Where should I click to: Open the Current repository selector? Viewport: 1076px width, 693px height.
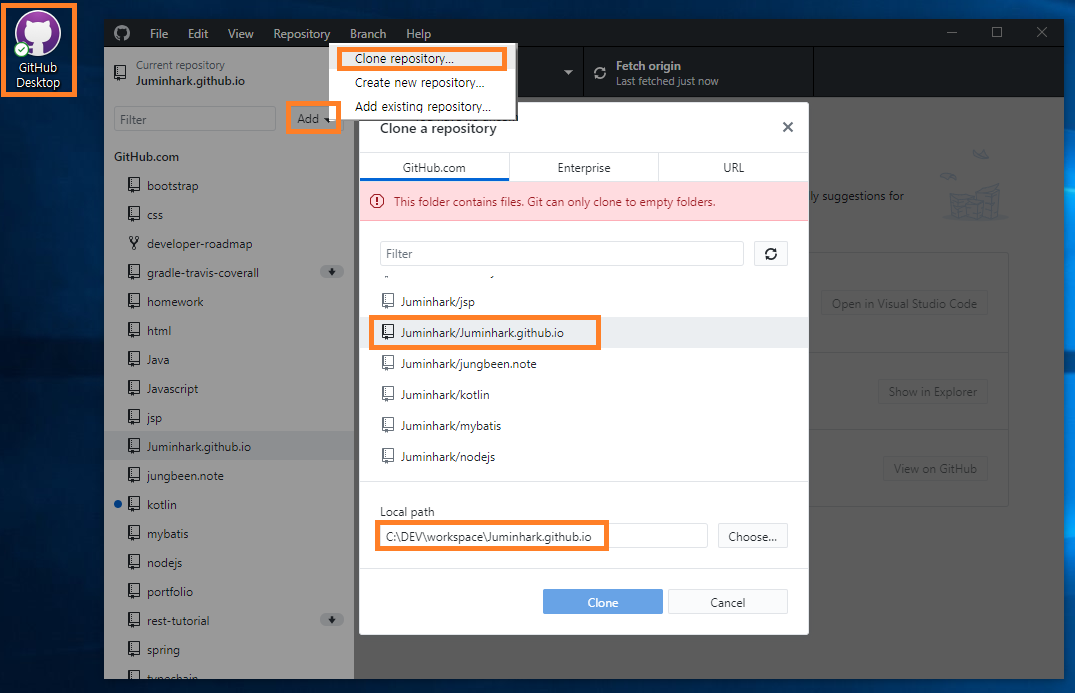coord(217,73)
